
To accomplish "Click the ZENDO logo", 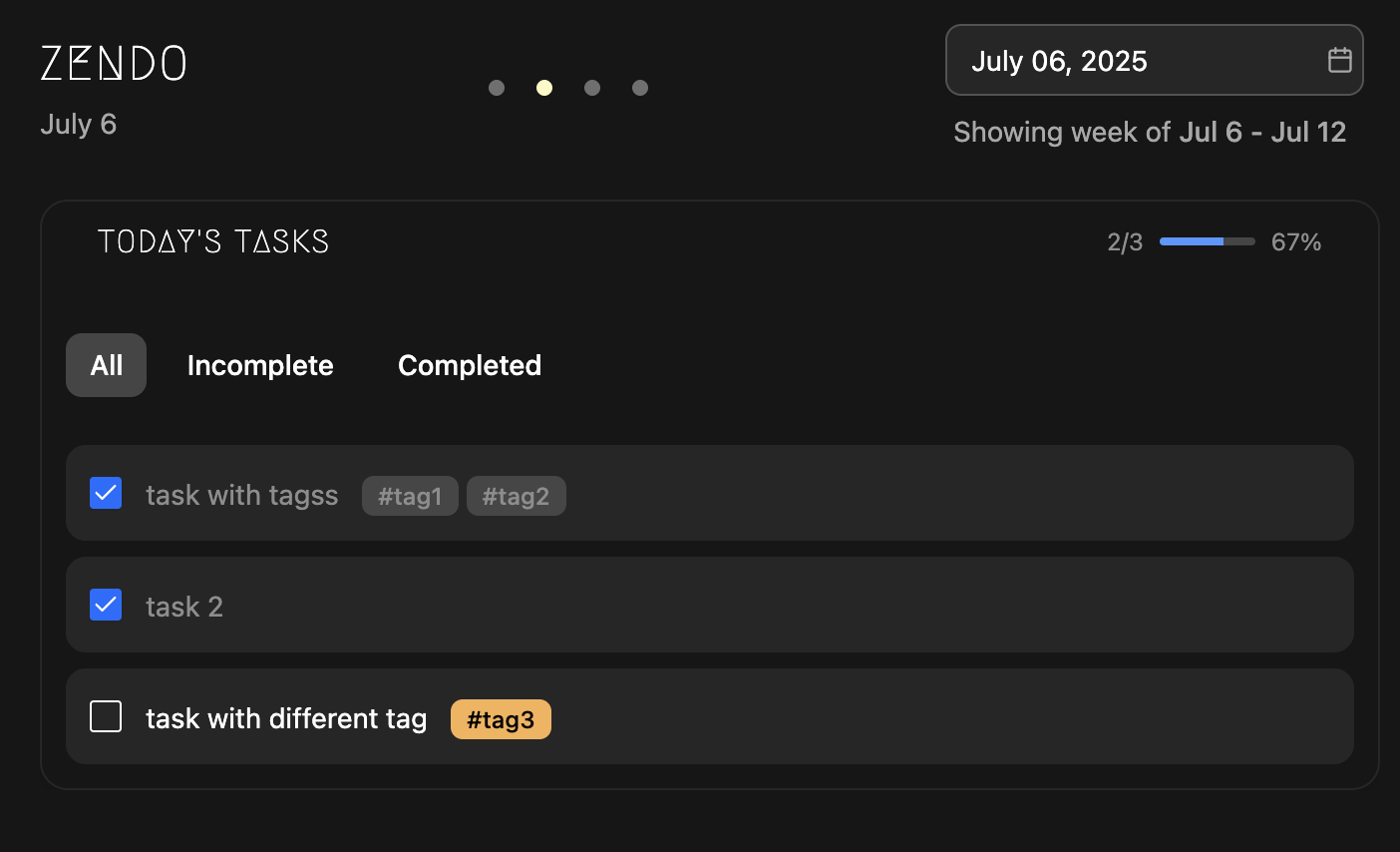I will [113, 63].
